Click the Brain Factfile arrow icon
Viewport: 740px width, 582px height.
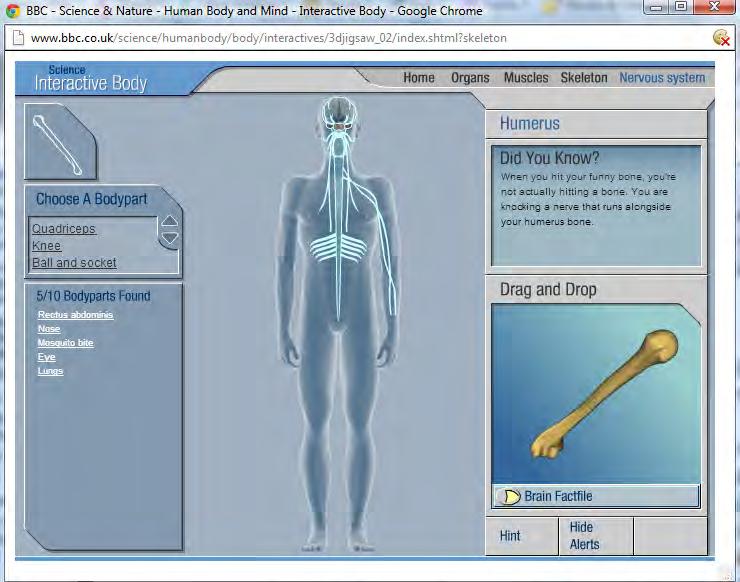pyautogui.click(x=509, y=497)
